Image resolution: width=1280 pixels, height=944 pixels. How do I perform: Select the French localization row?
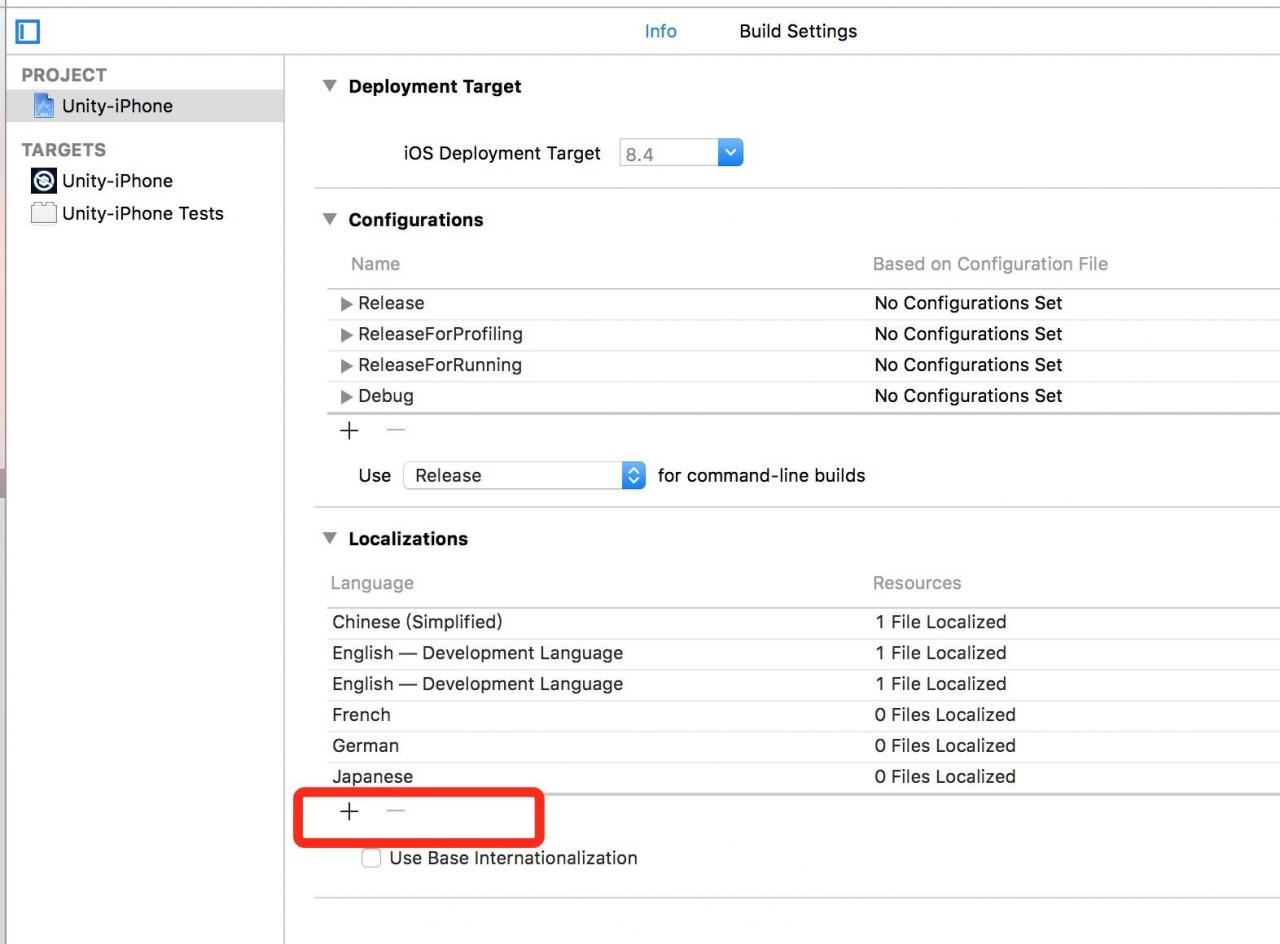click(x=803, y=715)
